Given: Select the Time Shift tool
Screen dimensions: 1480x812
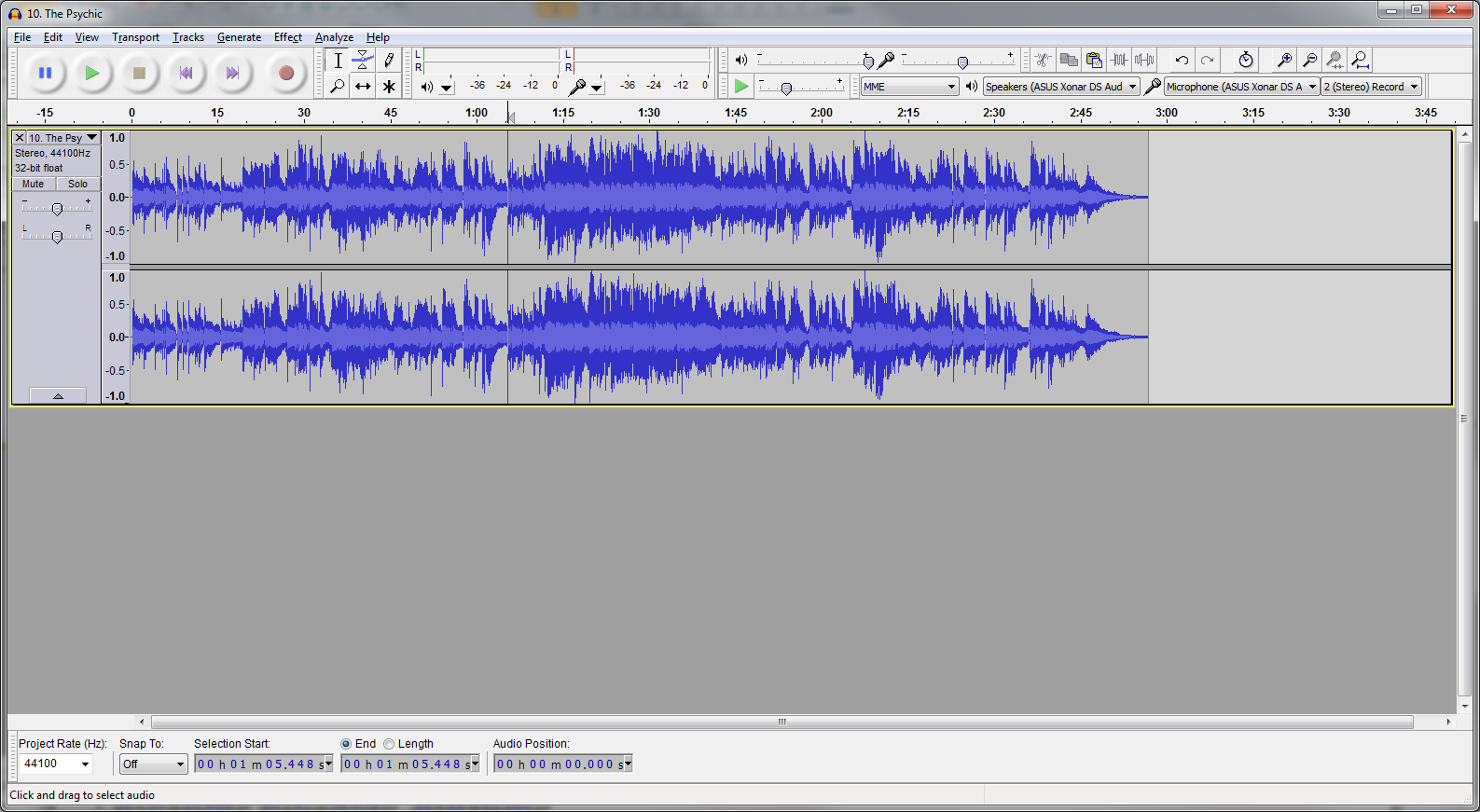Looking at the screenshot, I should coord(363,86).
